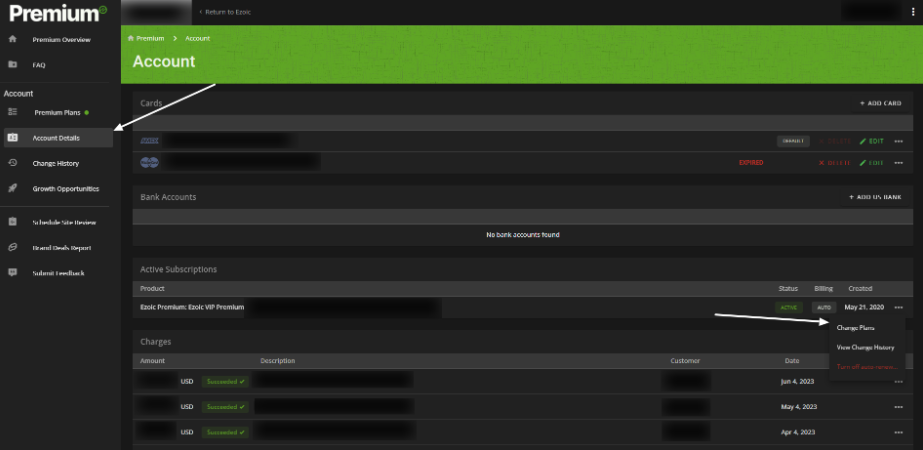
Task: Click the Growth Opportunities rocket icon
Action: tap(12, 188)
